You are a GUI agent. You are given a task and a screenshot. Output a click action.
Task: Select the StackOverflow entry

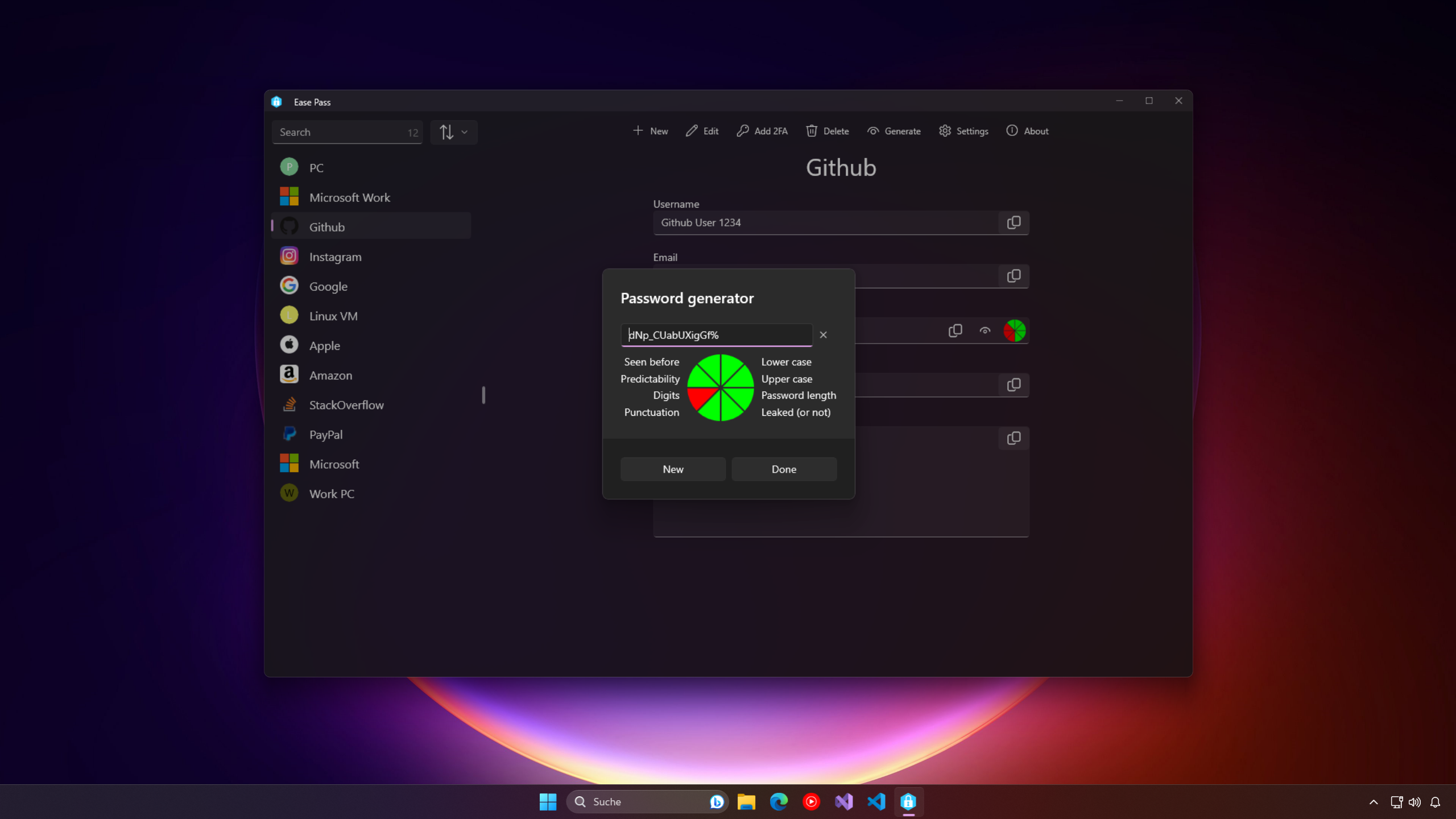click(346, 405)
